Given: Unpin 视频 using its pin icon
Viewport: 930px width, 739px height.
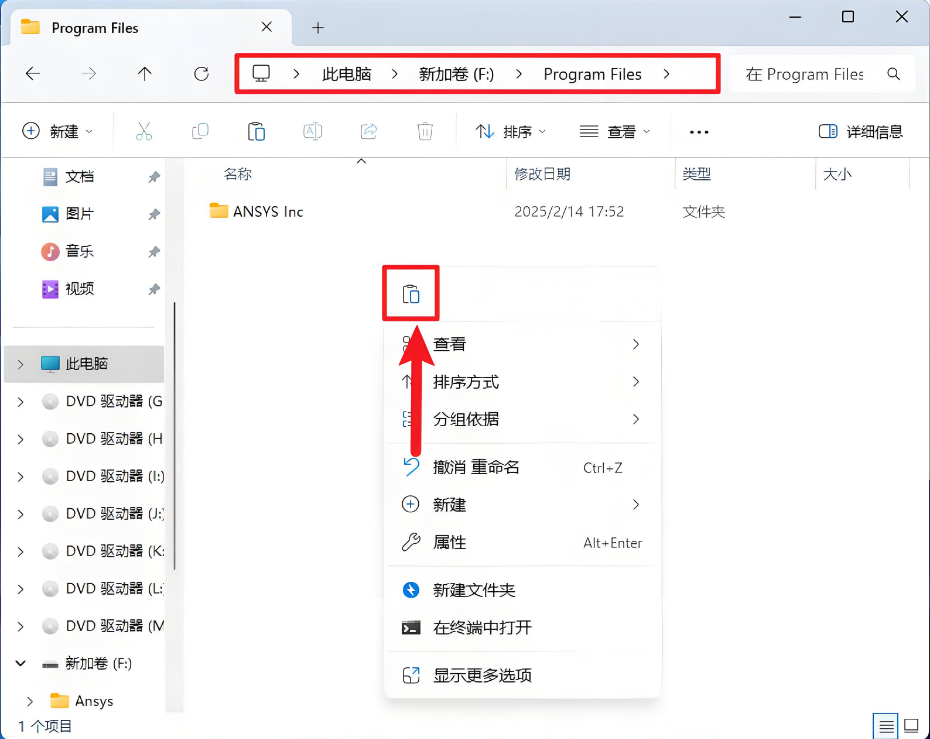Looking at the screenshot, I should (154, 289).
